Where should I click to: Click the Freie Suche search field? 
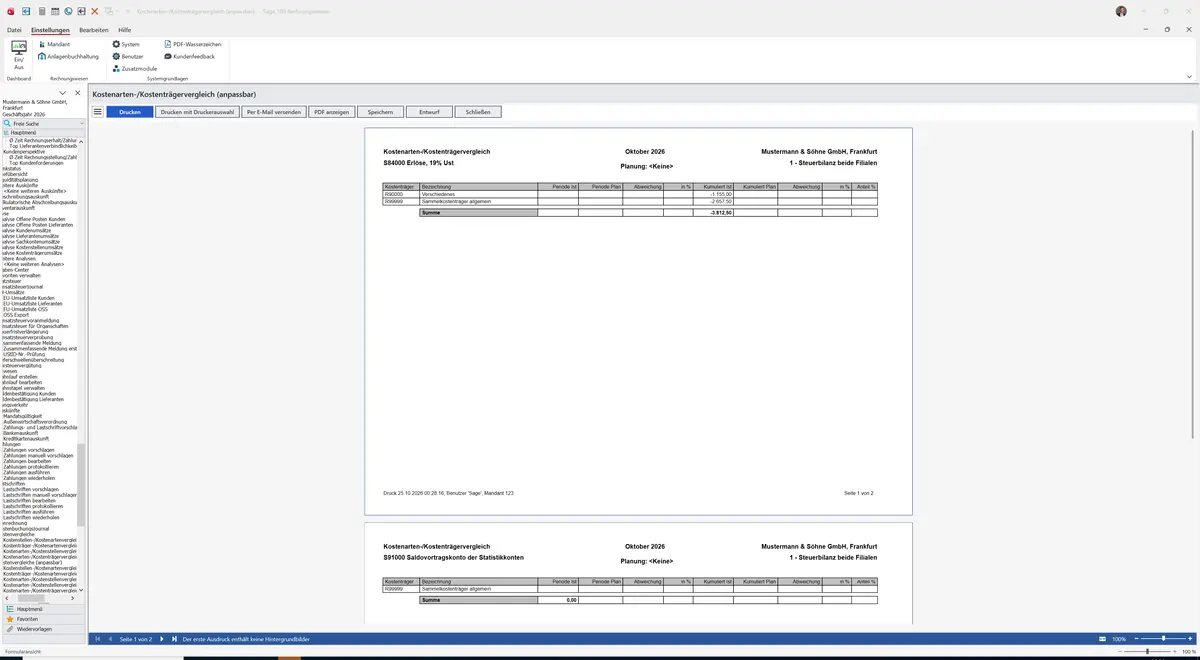[x=43, y=123]
